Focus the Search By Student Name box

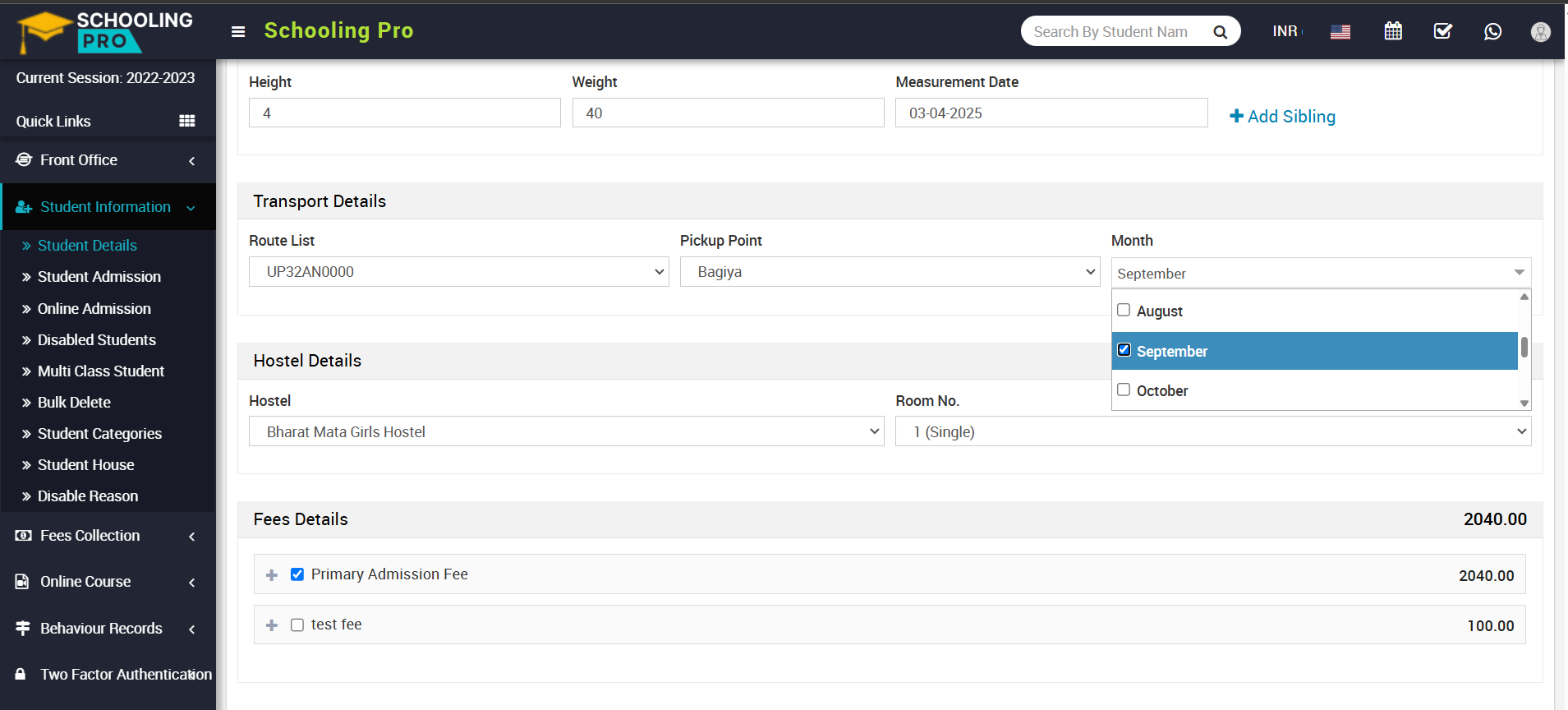1111,31
